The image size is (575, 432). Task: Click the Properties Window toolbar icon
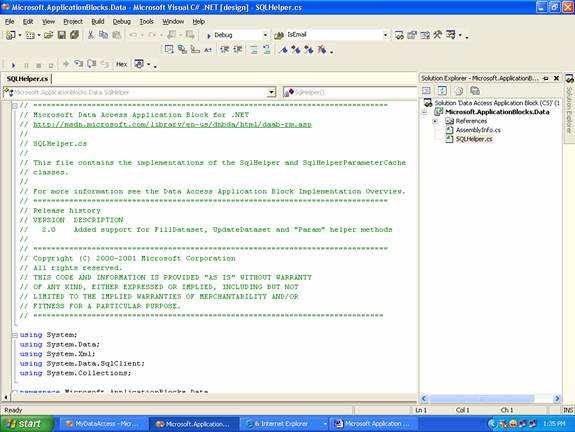[412, 35]
